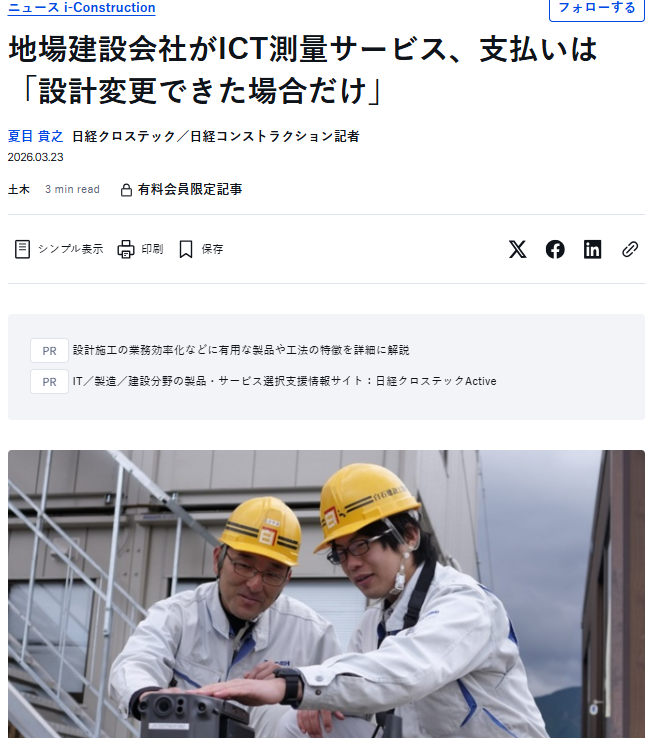Copy article link with chain icon
This screenshot has width=655, height=738.
click(x=630, y=249)
